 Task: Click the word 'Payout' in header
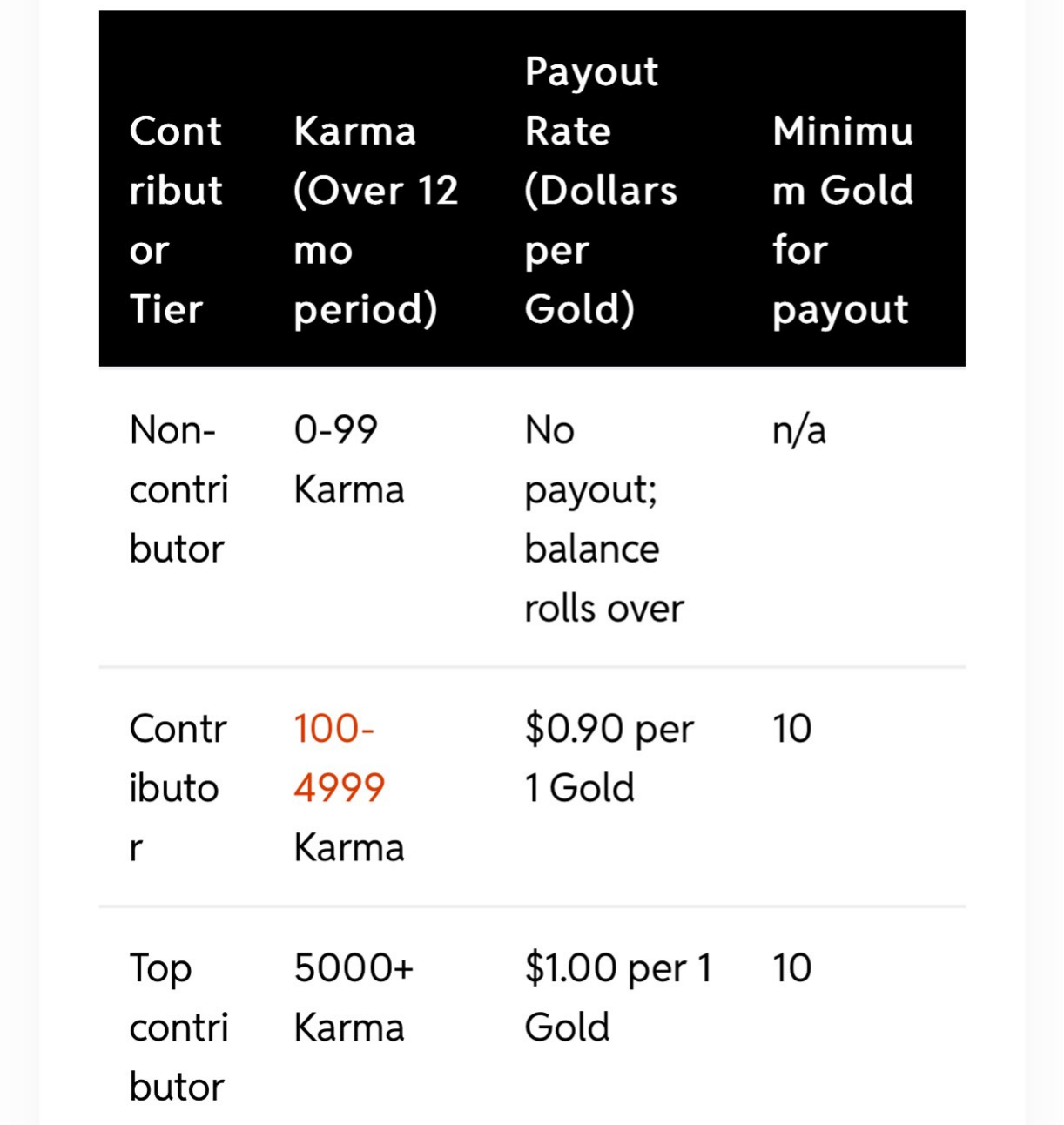[x=591, y=73]
